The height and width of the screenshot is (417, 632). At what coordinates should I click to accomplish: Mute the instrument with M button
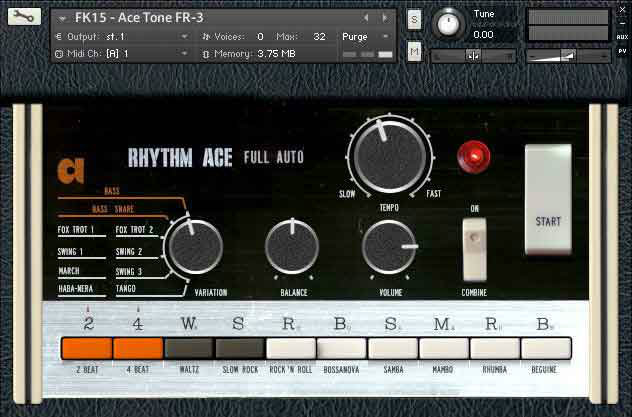[414, 51]
